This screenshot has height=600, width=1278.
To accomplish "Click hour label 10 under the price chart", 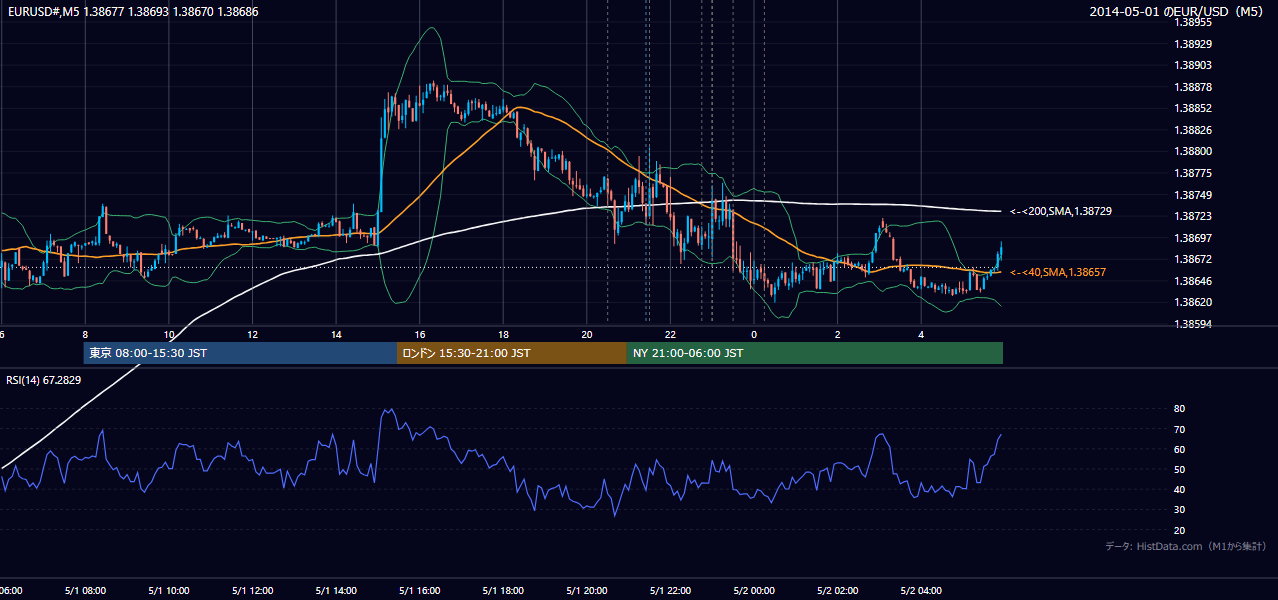I will coord(169,334).
